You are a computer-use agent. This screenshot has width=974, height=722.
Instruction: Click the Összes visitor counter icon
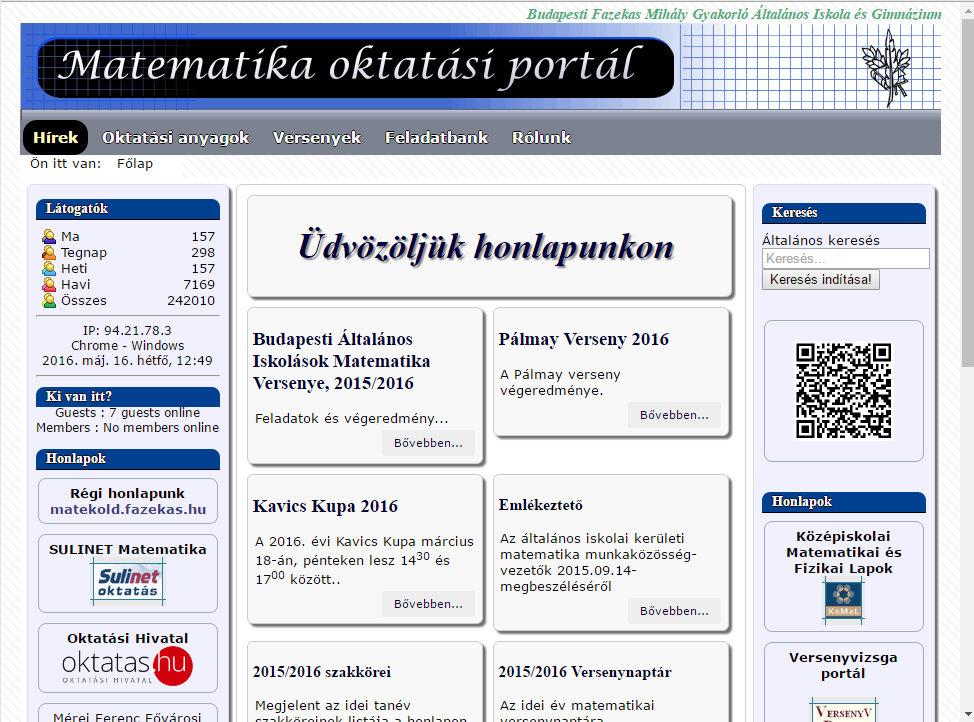(48, 301)
